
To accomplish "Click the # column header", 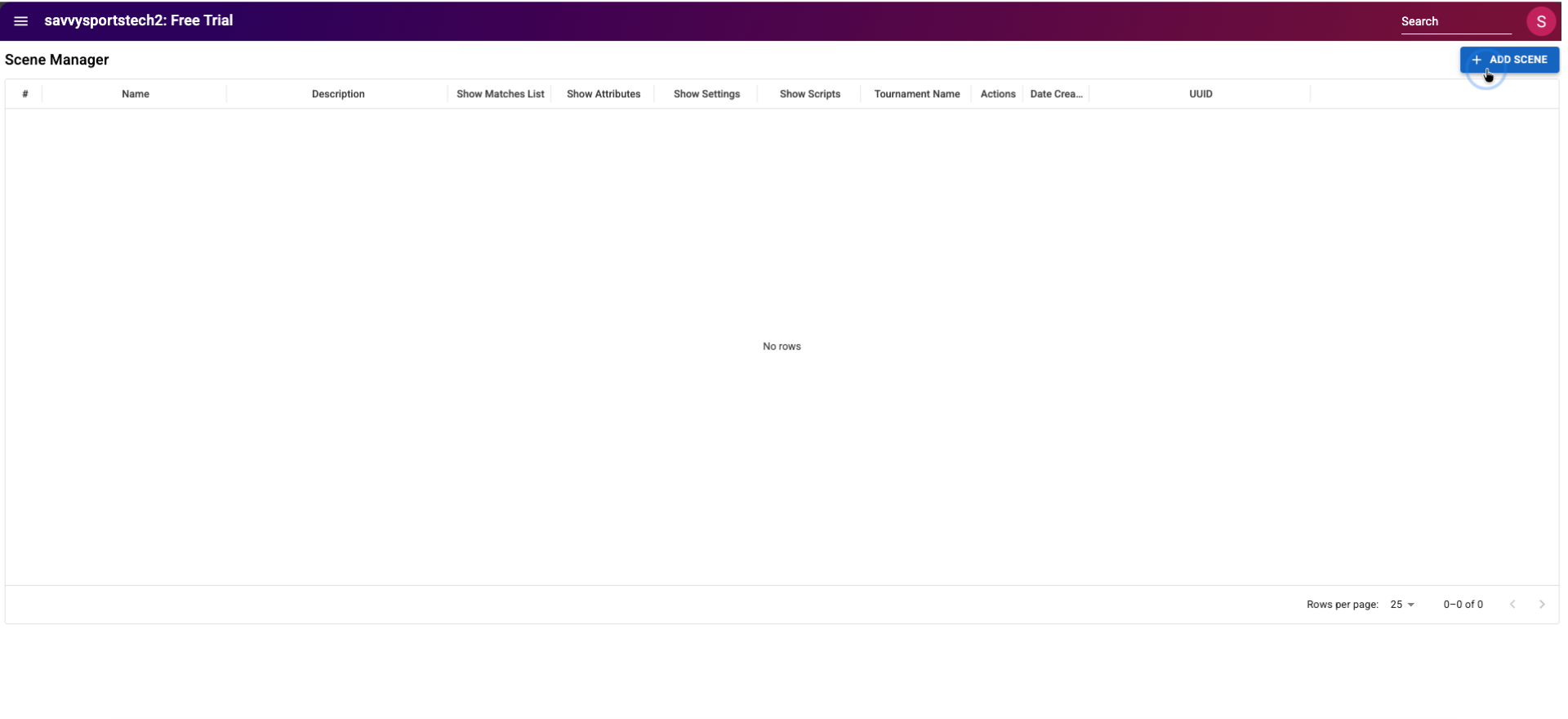I will point(25,94).
